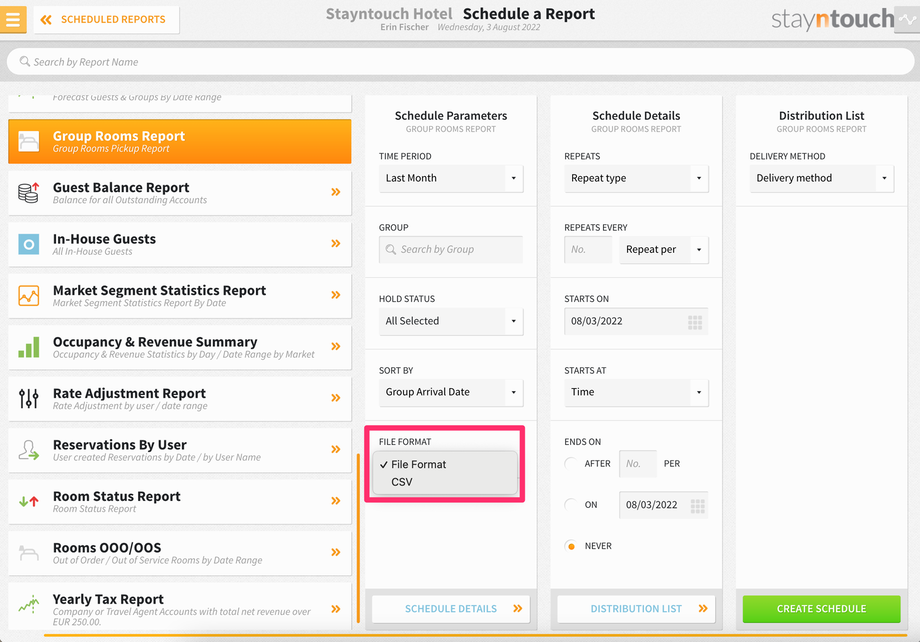Open Guest Balance Report via chevron arrows
Screen dimensions: 920x642
[336, 192]
